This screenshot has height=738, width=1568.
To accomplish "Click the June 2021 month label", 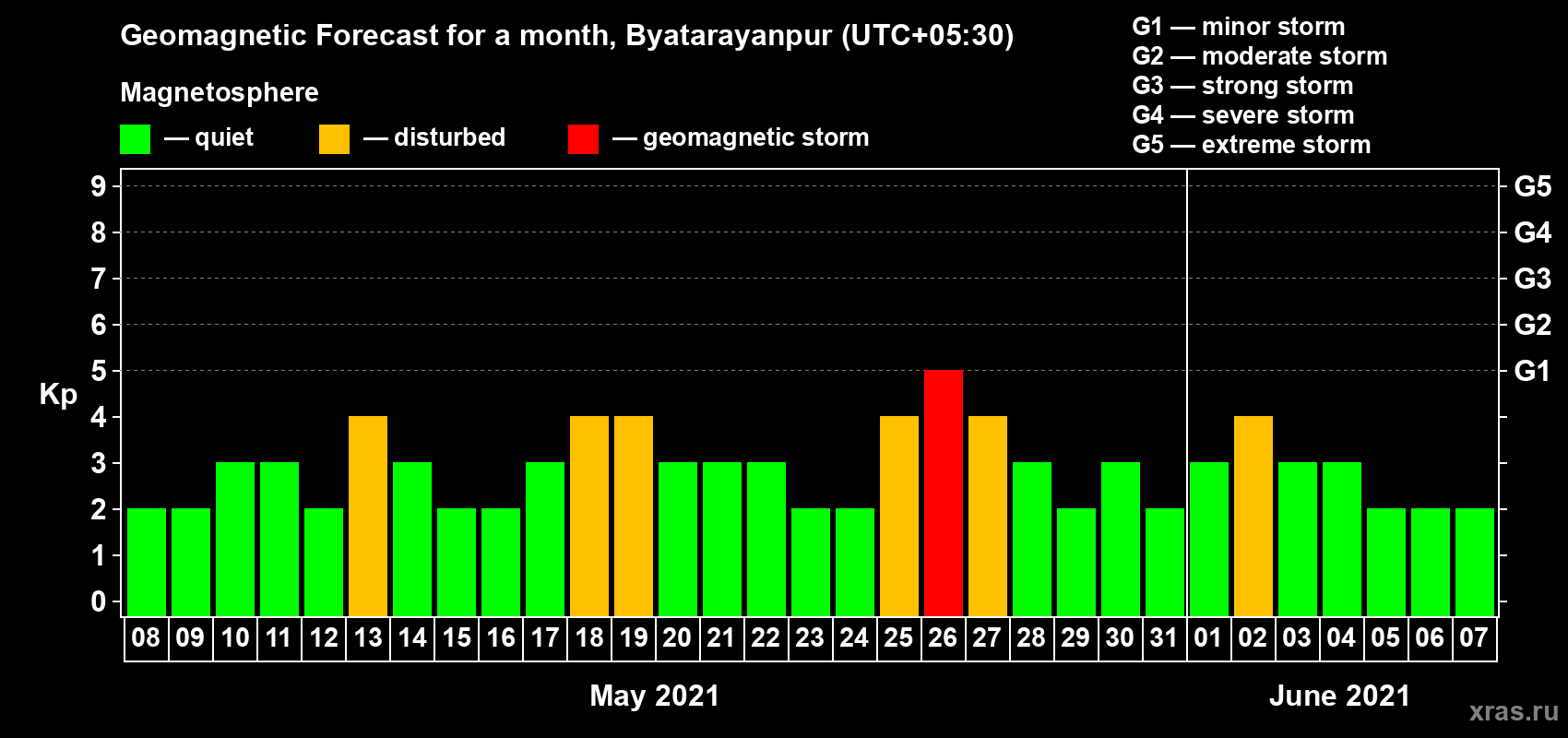I will (1339, 696).
